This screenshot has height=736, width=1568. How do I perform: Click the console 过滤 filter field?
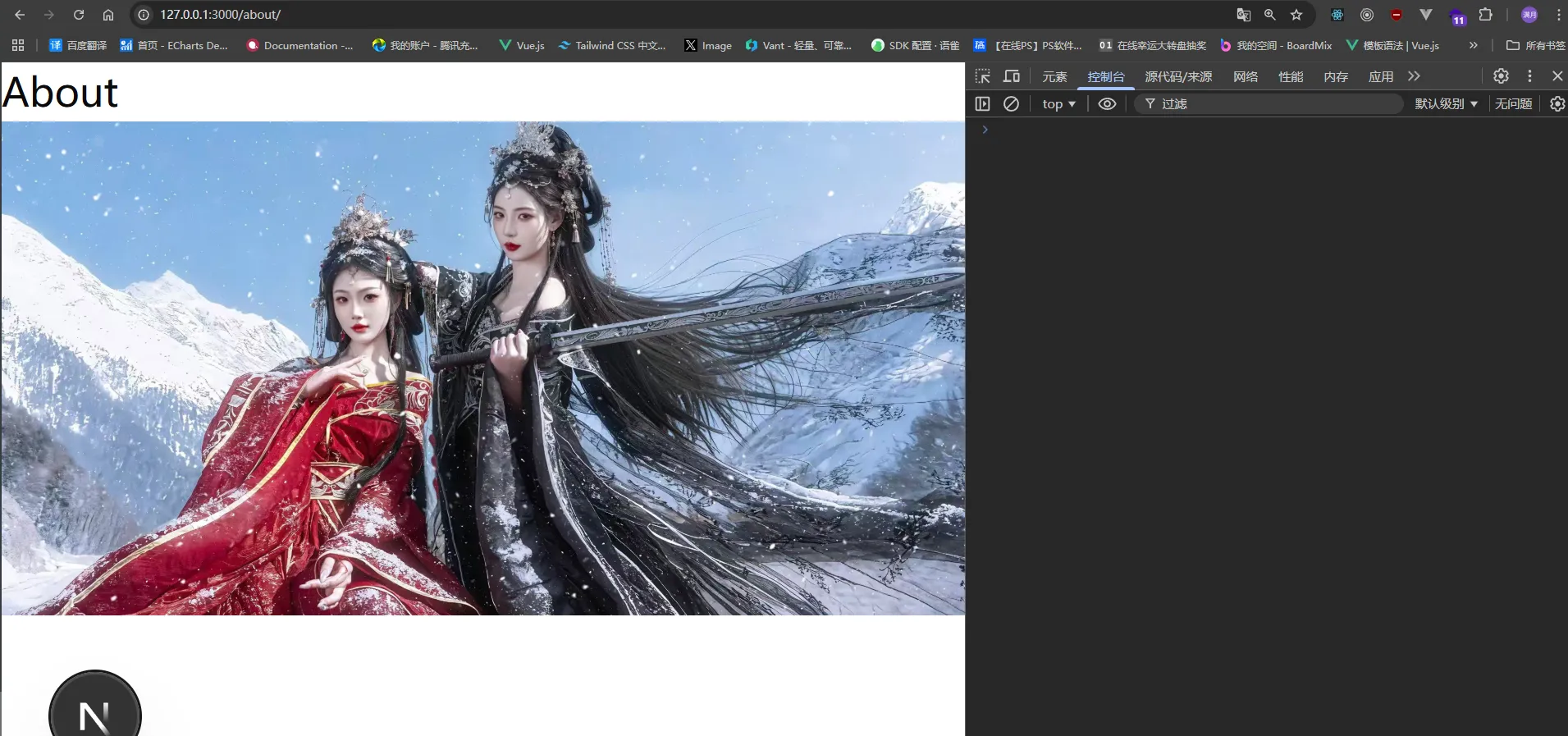(1272, 103)
